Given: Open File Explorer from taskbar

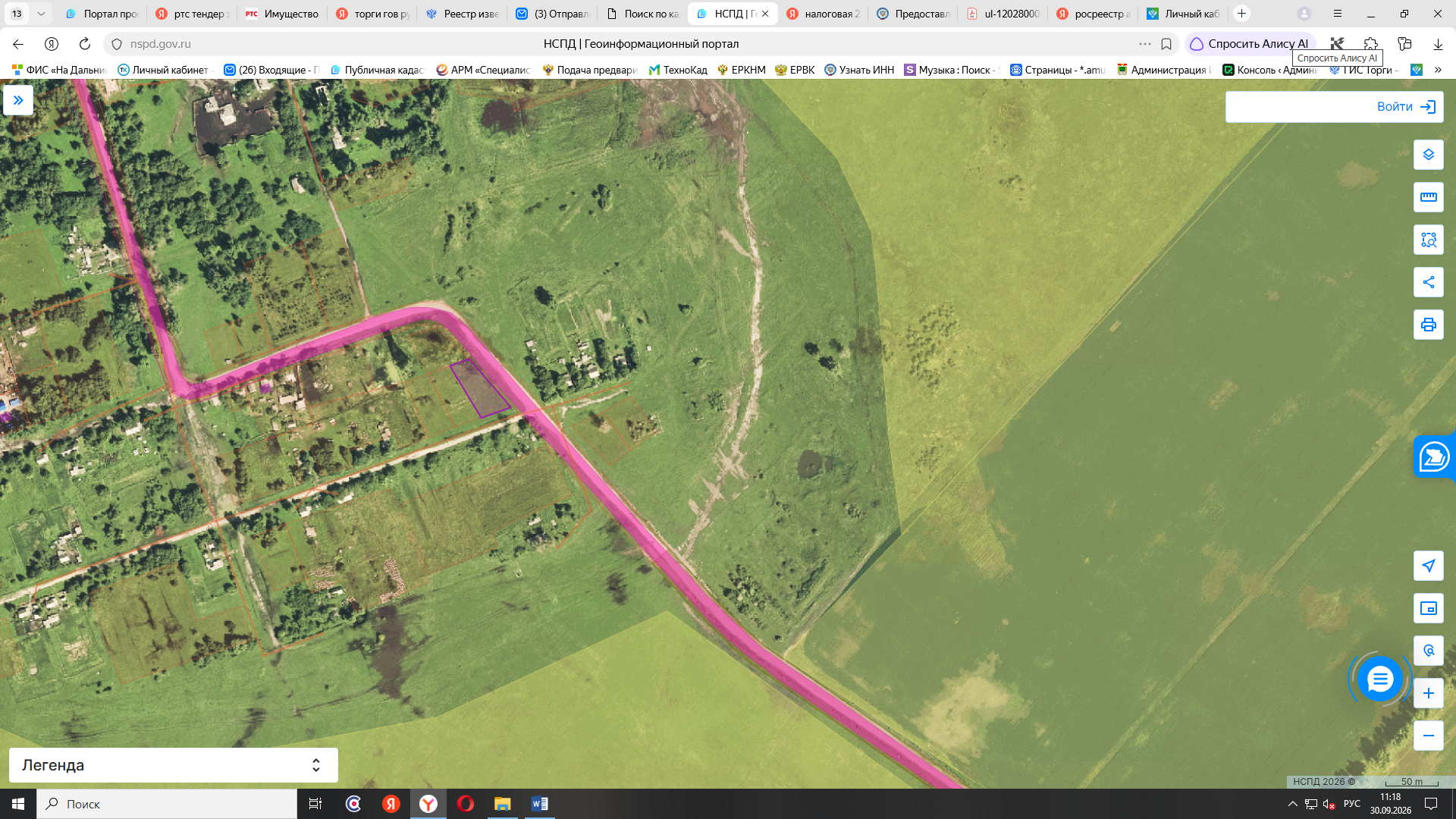Looking at the screenshot, I should coord(503,804).
